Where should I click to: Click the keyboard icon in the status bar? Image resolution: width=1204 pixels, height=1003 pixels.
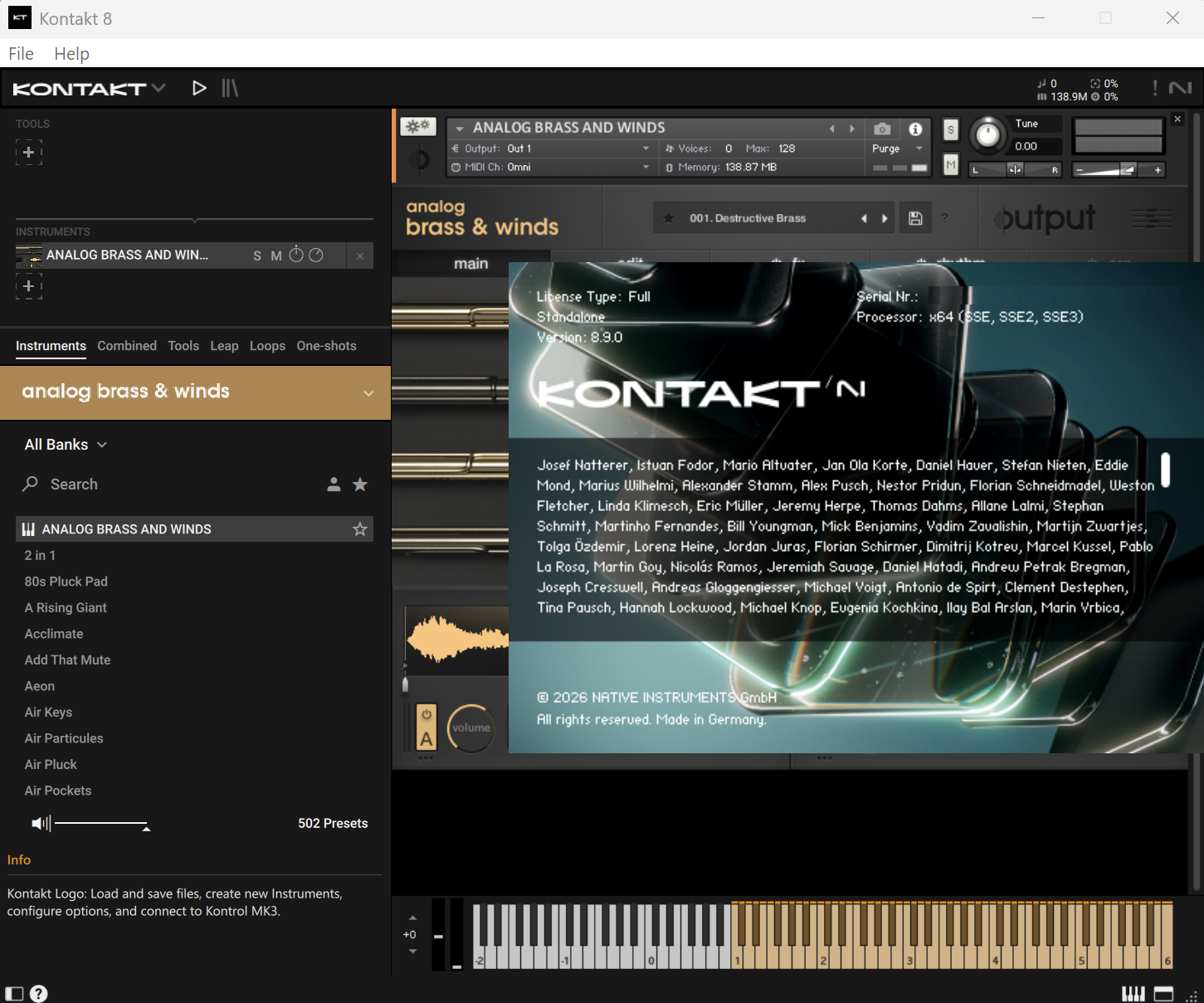pos(1133,993)
